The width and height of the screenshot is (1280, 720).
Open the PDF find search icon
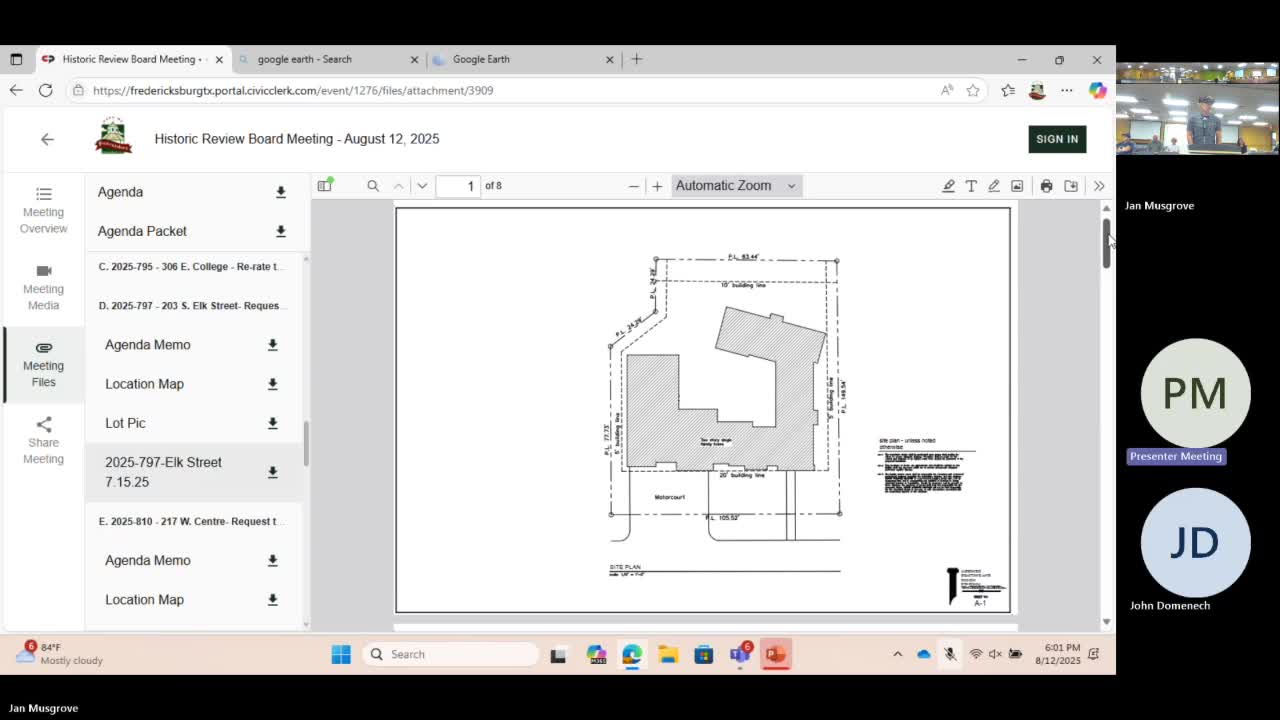[x=373, y=186]
